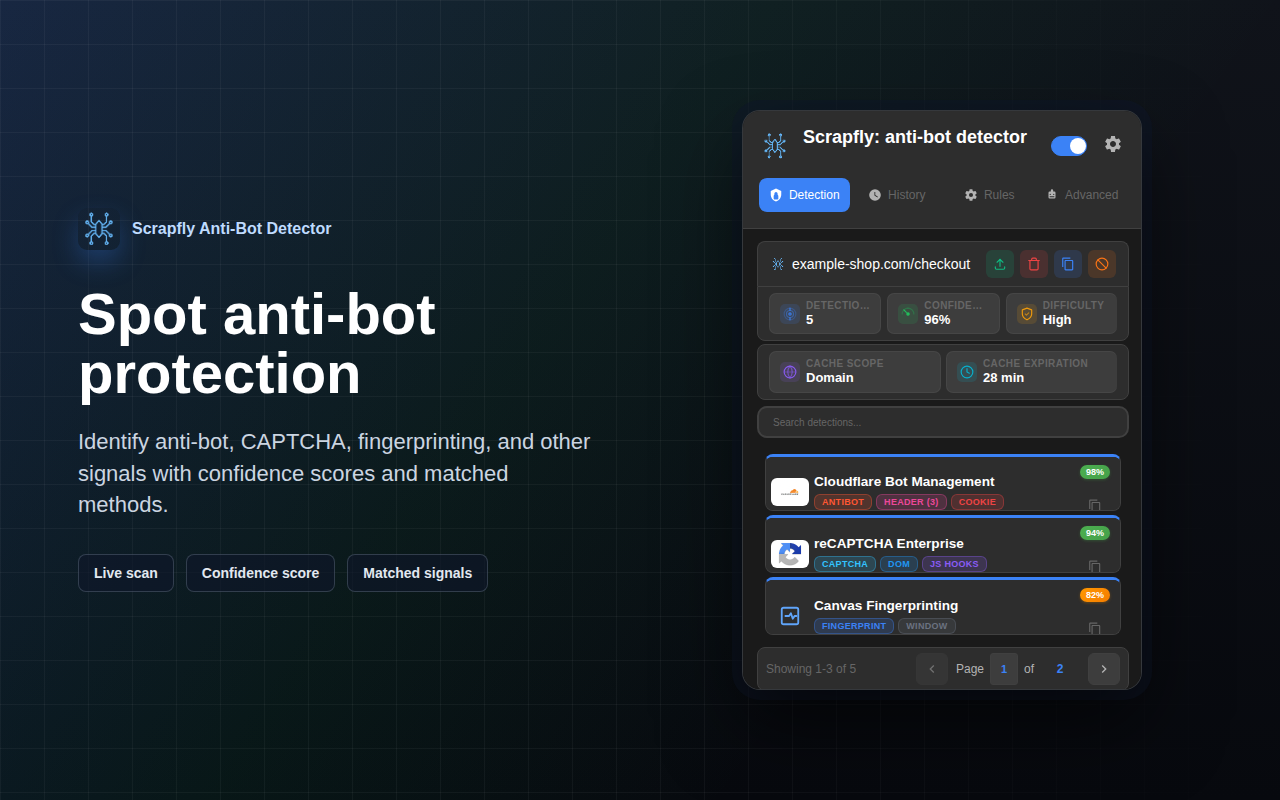Click the 'reCAPTCHA Enterprise' title
The width and height of the screenshot is (1280, 800).
coord(889,544)
